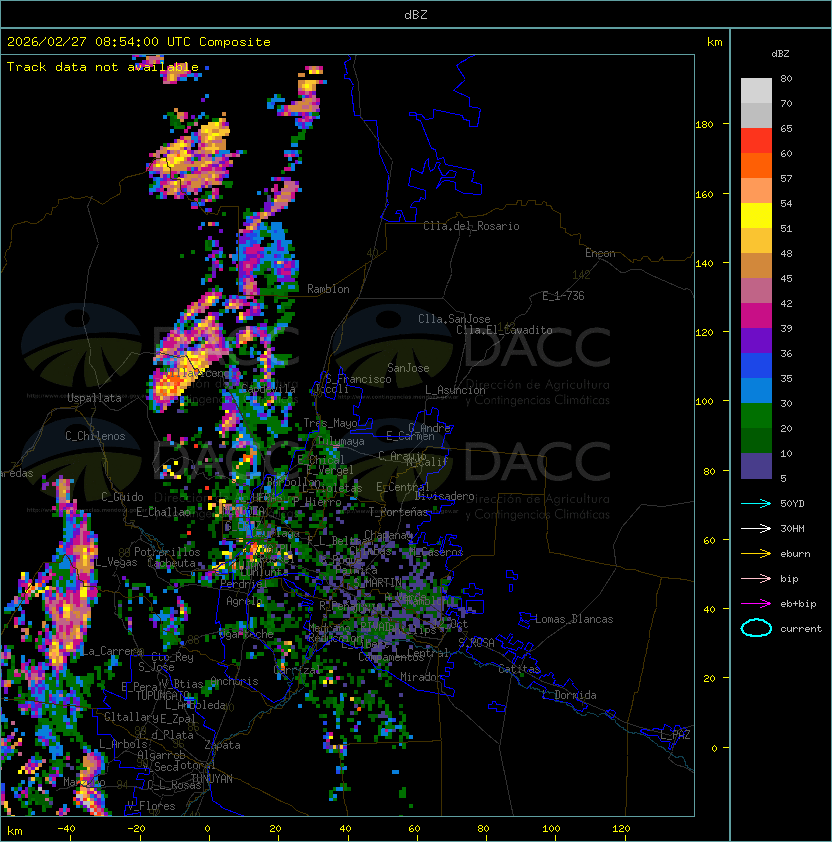
Task: Click the 'Ugarteche' map label
Action: (x=246, y=635)
